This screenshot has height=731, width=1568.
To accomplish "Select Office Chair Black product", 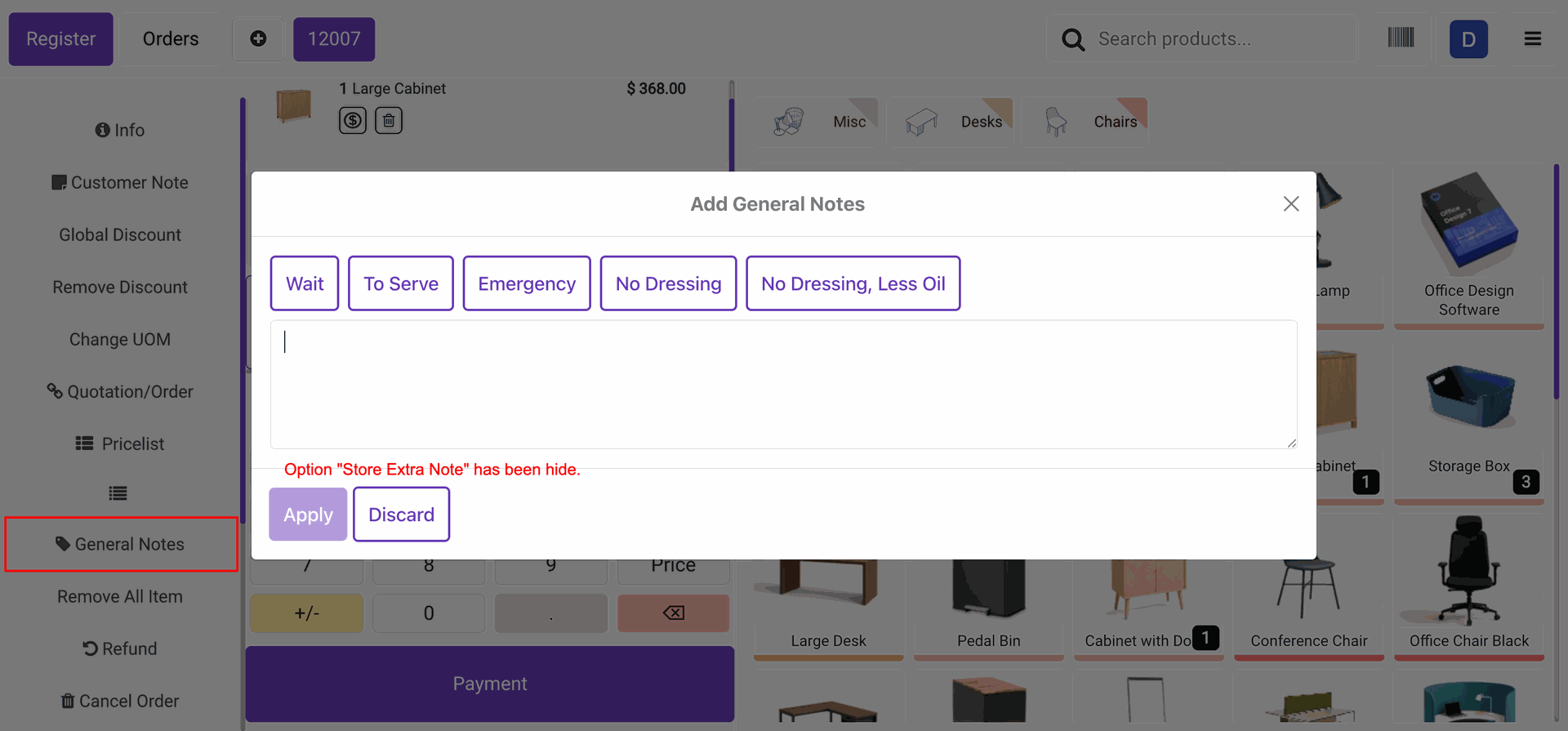I will click(x=1469, y=586).
